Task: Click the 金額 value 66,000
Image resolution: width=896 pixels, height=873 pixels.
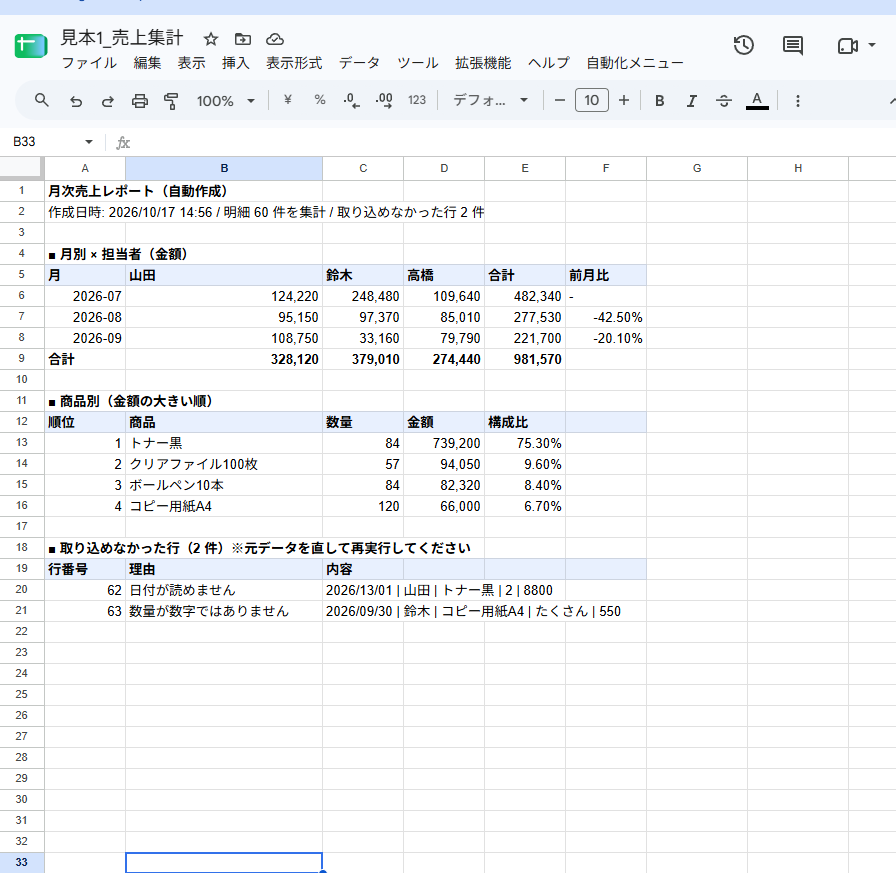Action: point(444,506)
